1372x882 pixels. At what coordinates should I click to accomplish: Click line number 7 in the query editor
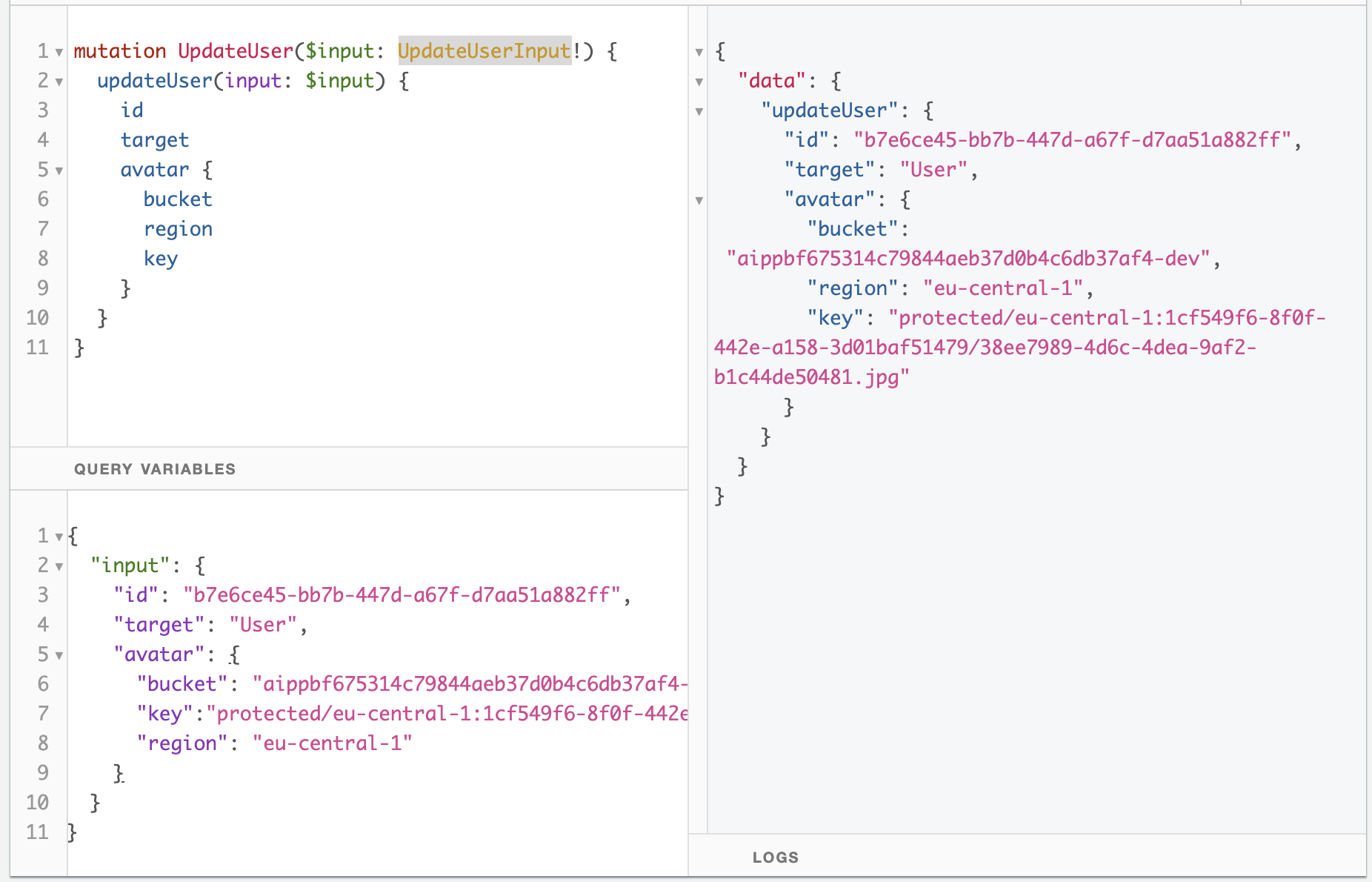[x=42, y=228]
